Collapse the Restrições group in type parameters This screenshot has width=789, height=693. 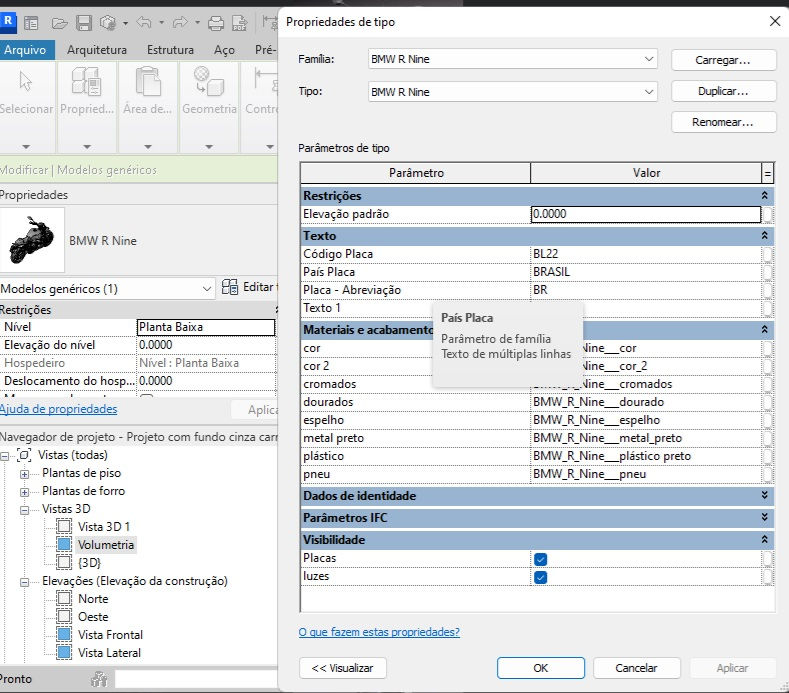click(x=764, y=195)
